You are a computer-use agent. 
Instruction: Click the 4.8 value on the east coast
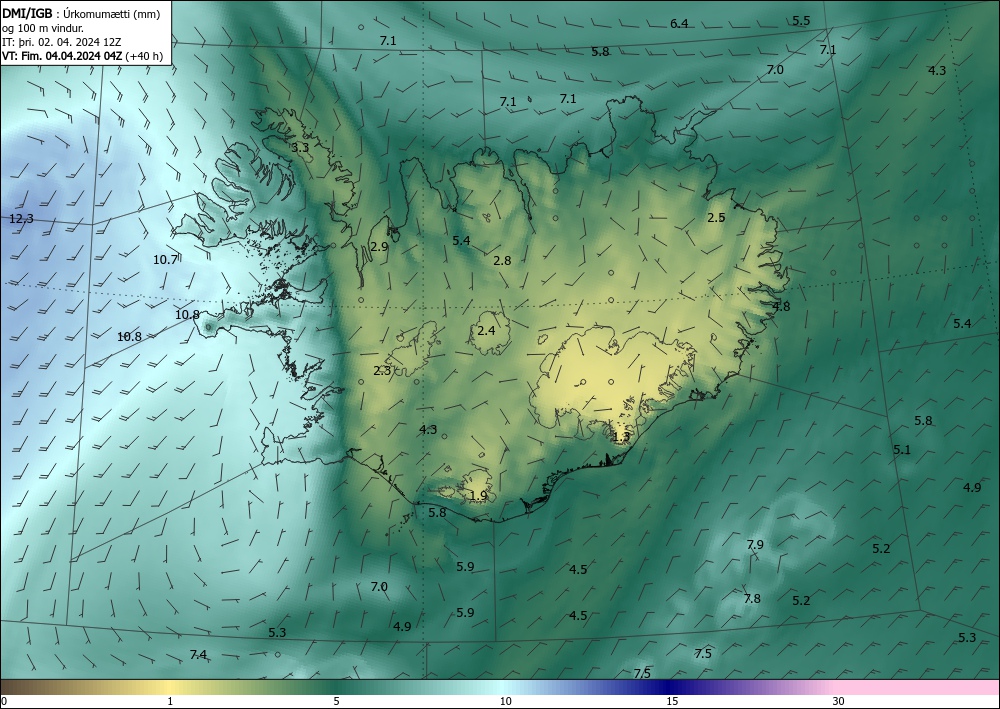pyautogui.click(x=781, y=307)
